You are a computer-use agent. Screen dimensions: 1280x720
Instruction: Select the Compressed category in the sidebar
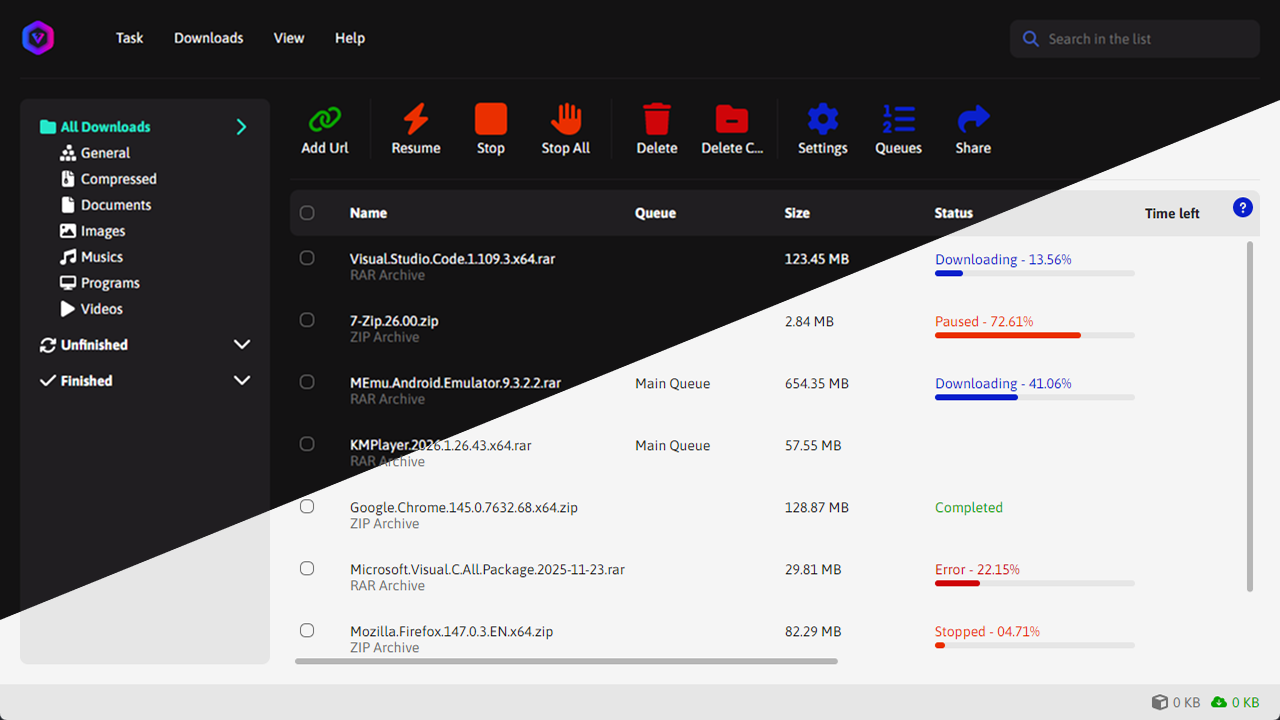(x=118, y=179)
